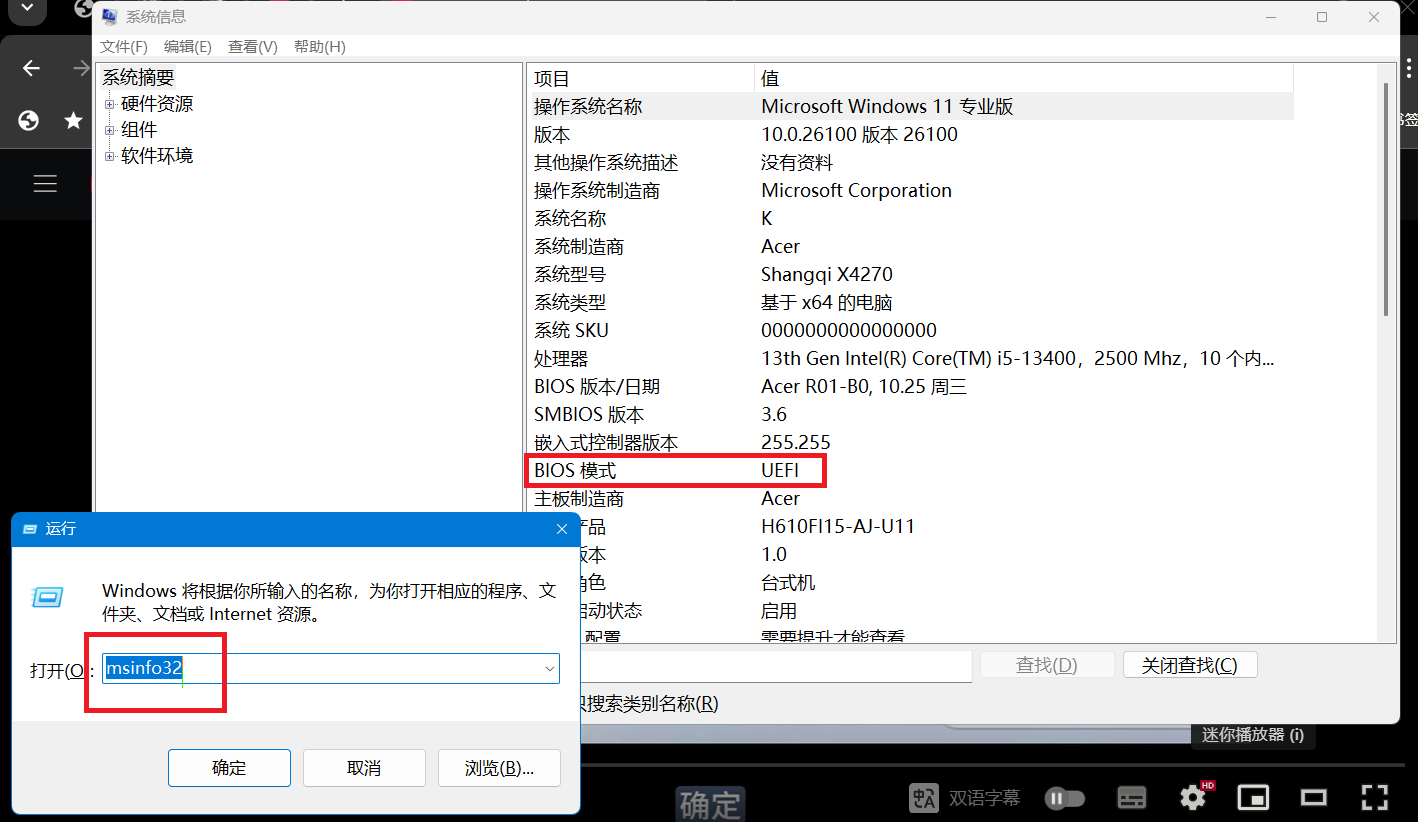This screenshot has height=822, width=1418.
Task: Select the 处理器 row
Action: 911,358
